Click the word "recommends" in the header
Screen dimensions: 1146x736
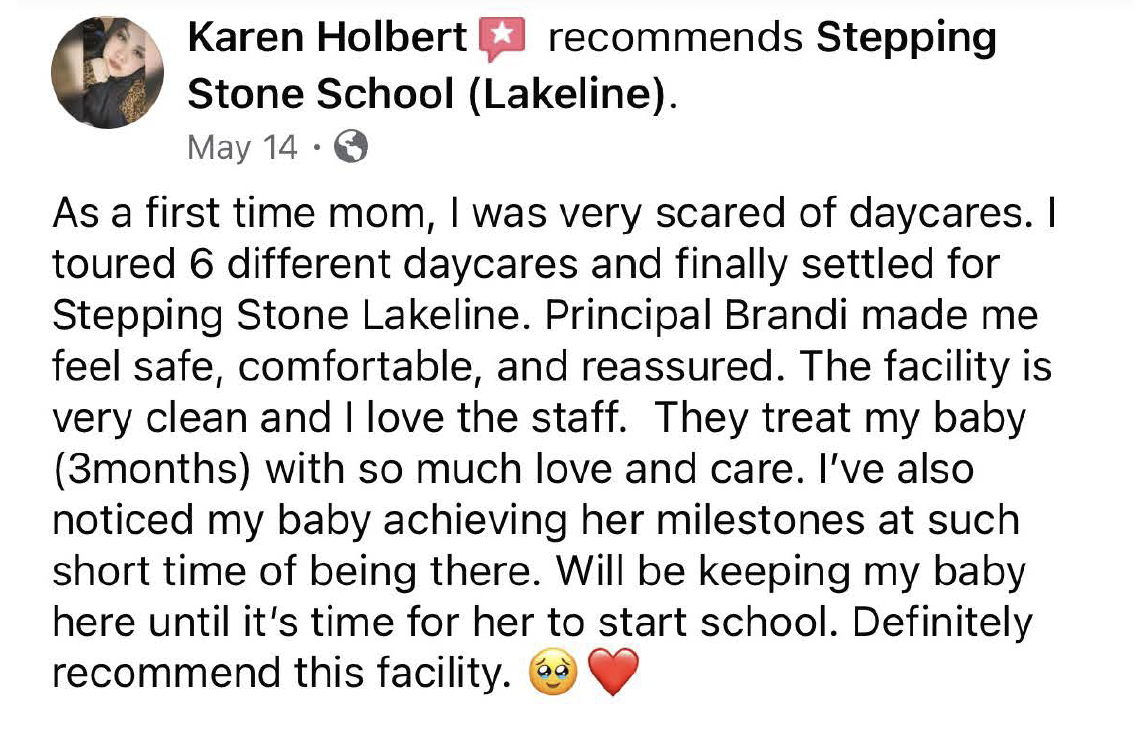pos(675,37)
